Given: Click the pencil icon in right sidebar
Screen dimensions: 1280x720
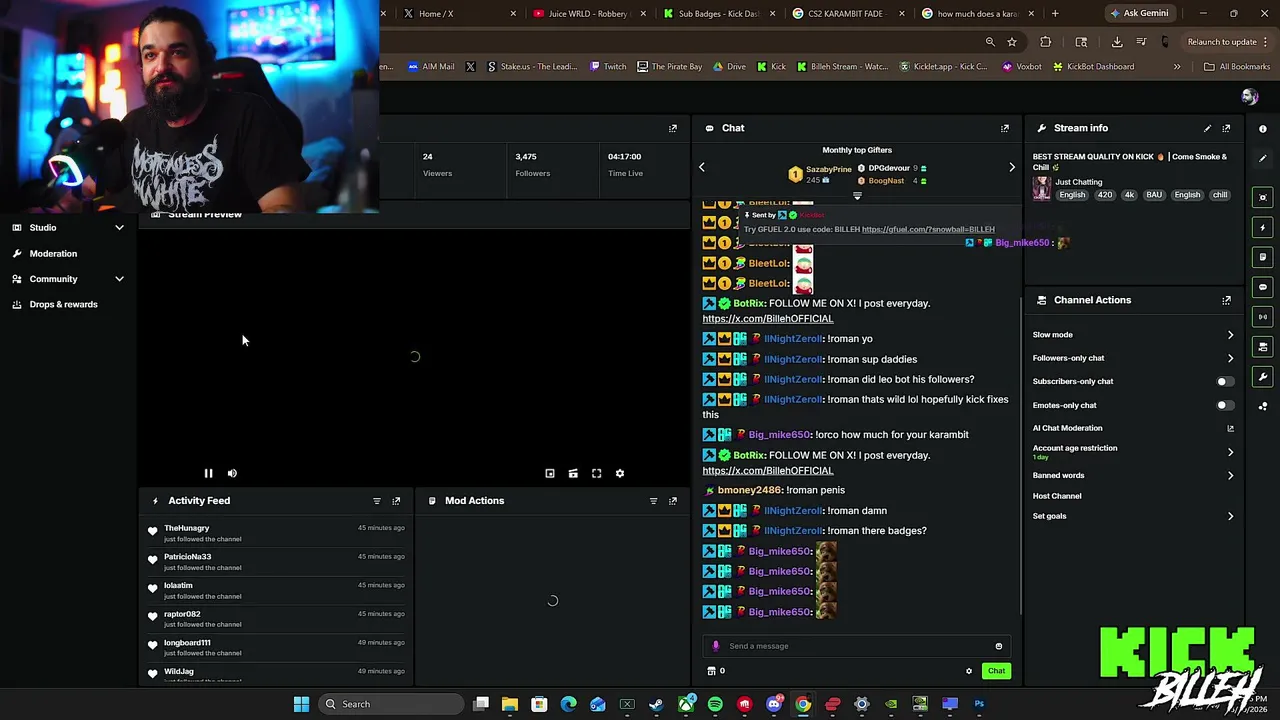Looking at the screenshot, I should click(x=1263, y=158).
